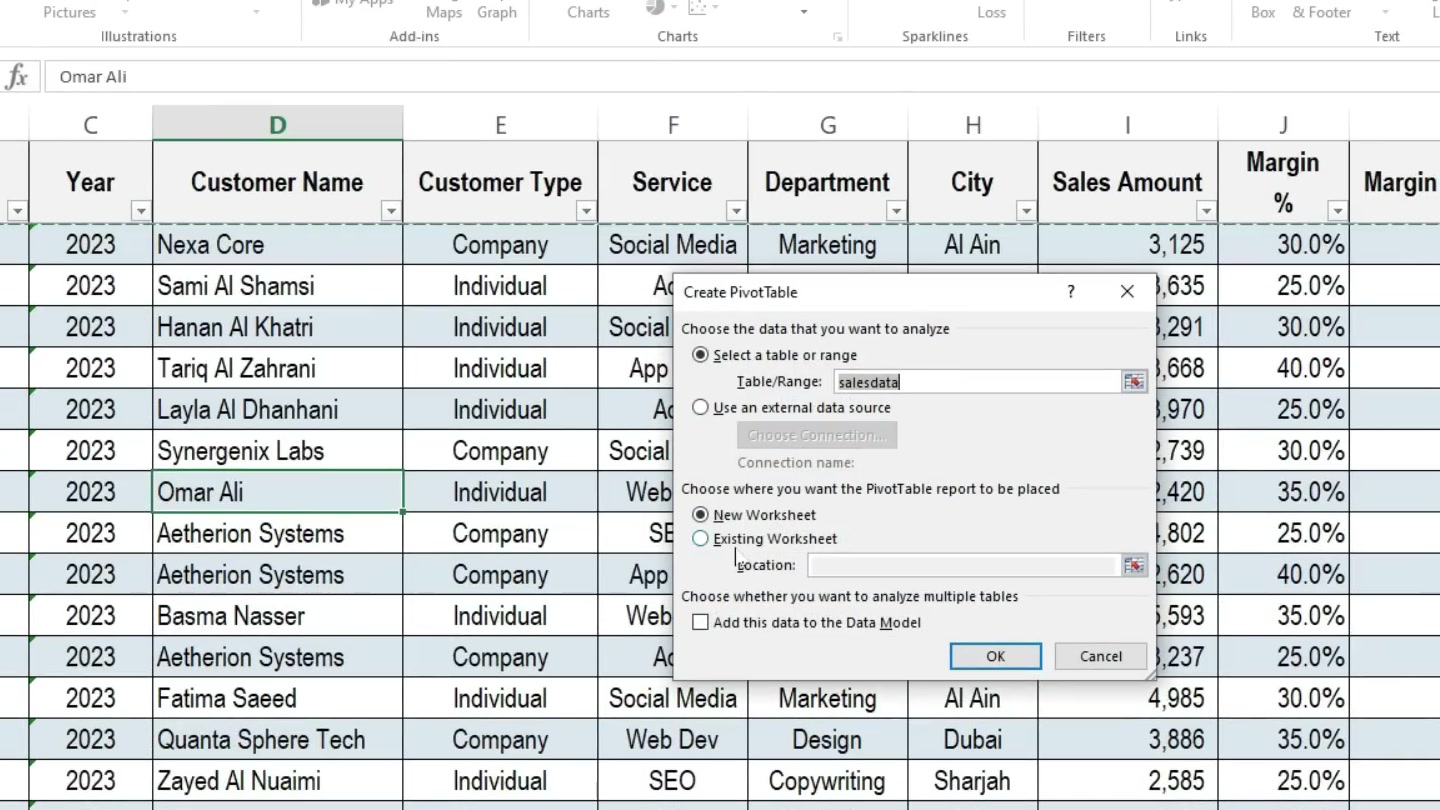The height and width of the screenshot is (810, 1440).
Task: Select the cell 'Quanta Sphere Tech'
Action: pos(277,740)
